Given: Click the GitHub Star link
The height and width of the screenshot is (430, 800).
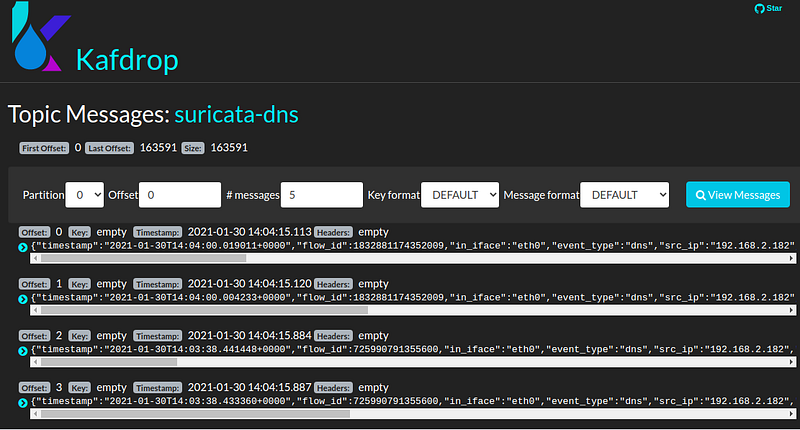Looking at the screenshot, I should [768, 8].
